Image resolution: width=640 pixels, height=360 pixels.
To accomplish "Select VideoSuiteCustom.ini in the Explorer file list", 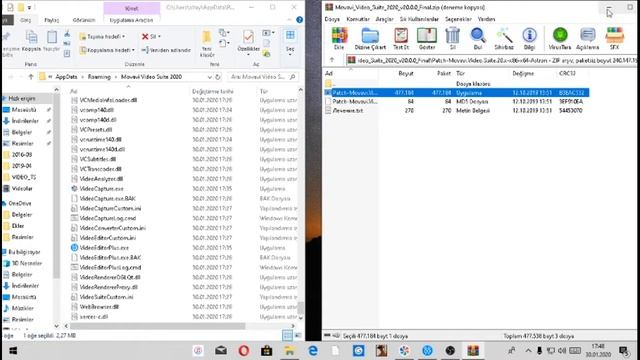I will [x=106, y=297].
